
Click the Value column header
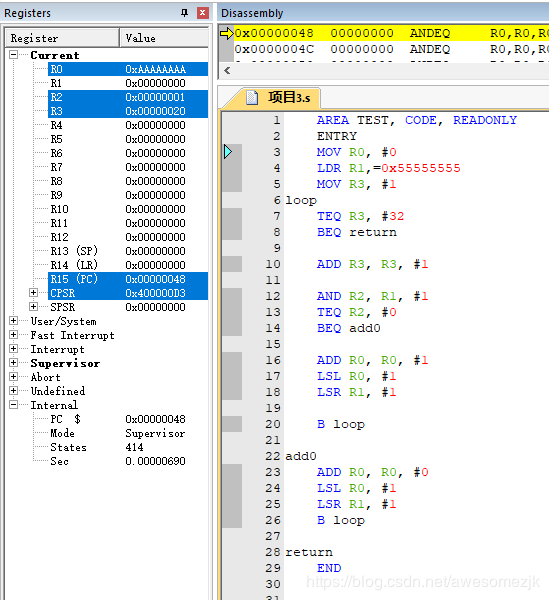pyautogui.click(x=164, y=38)
